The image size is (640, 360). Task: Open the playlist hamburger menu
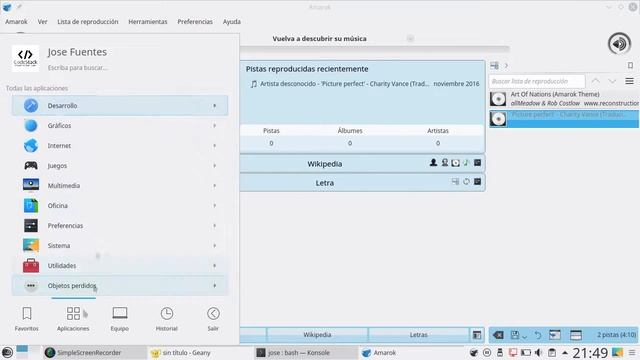(x=629, y=81)
